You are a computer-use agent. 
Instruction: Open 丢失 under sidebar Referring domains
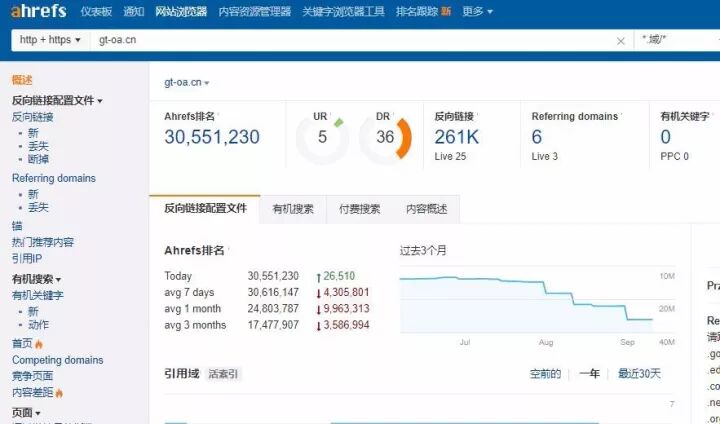(x=38, y=207)
